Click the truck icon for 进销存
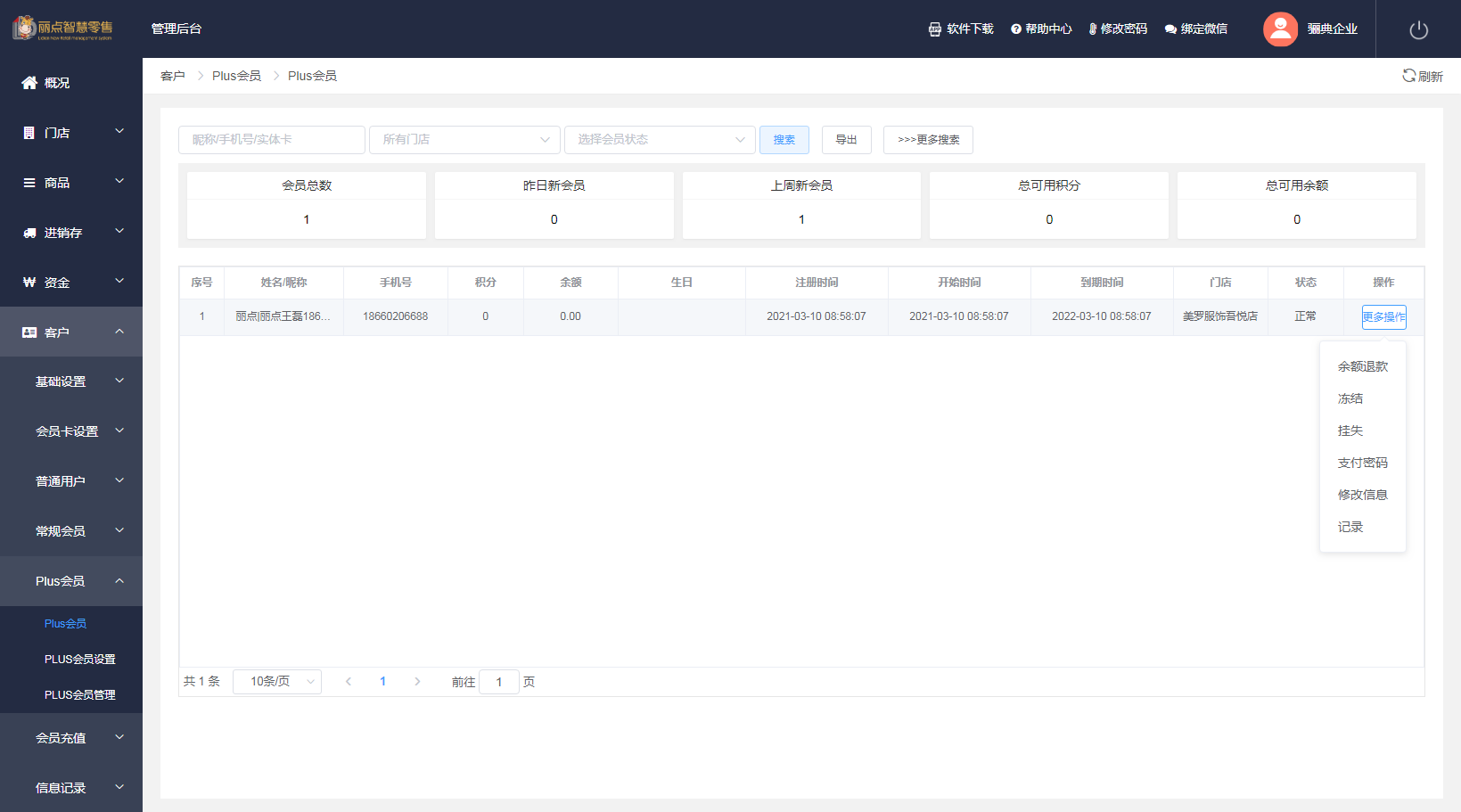The image size is (1461, 812). click(29, 233)
